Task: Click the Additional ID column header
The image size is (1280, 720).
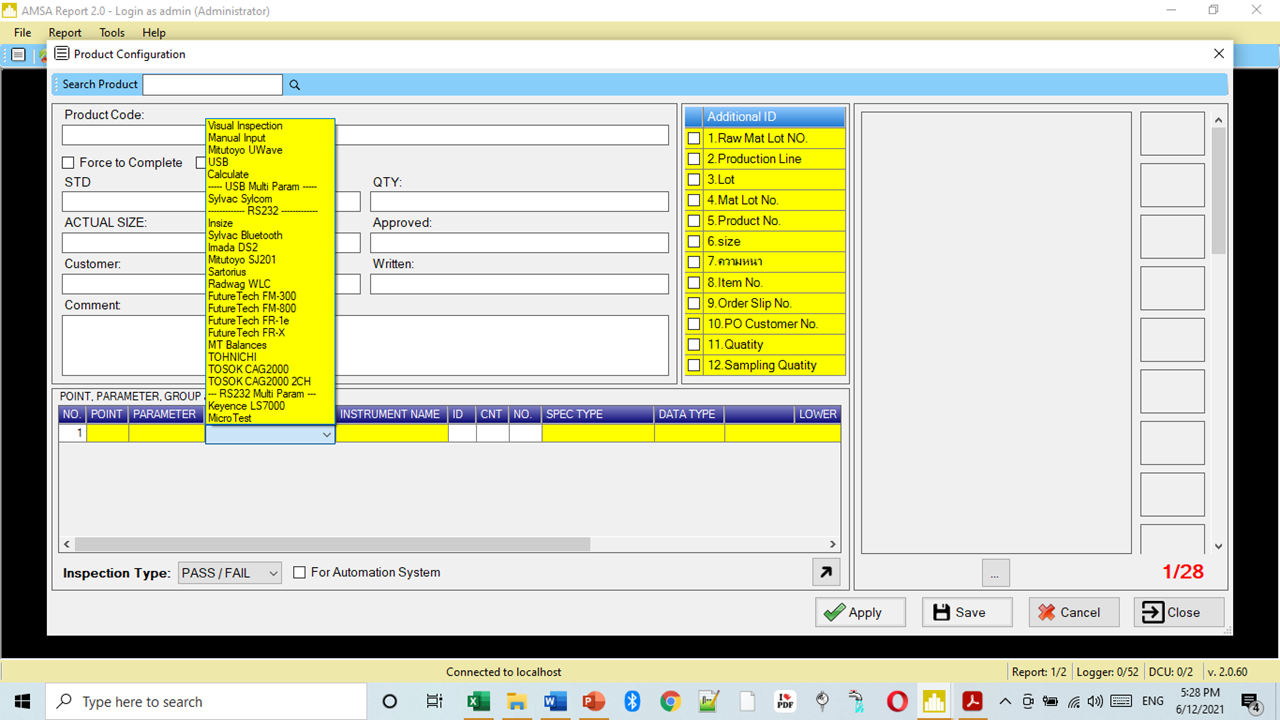Action: [x=775, y=117]
